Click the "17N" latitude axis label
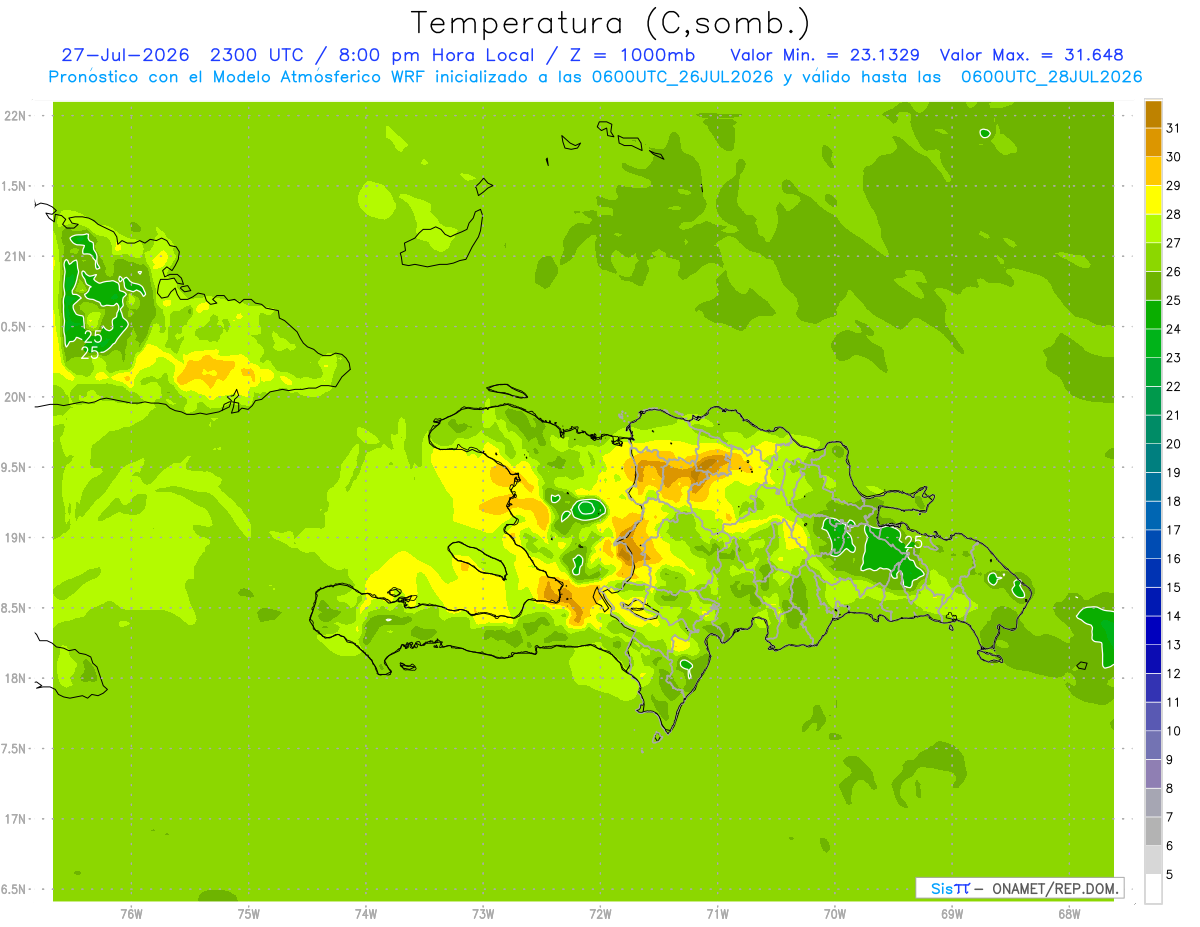Screen dimensions: 1200x927 (x=16, y=819)
